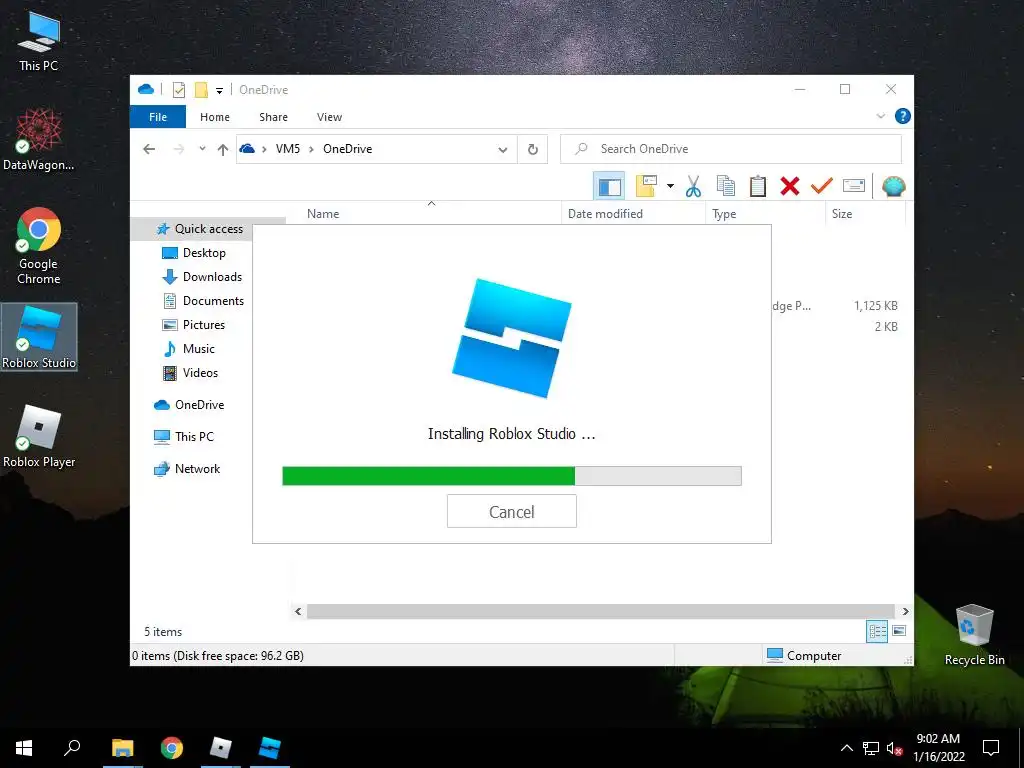Screen dimensions: 1024x768
Task: Switch to details view layout
Action: pos(877,632)
